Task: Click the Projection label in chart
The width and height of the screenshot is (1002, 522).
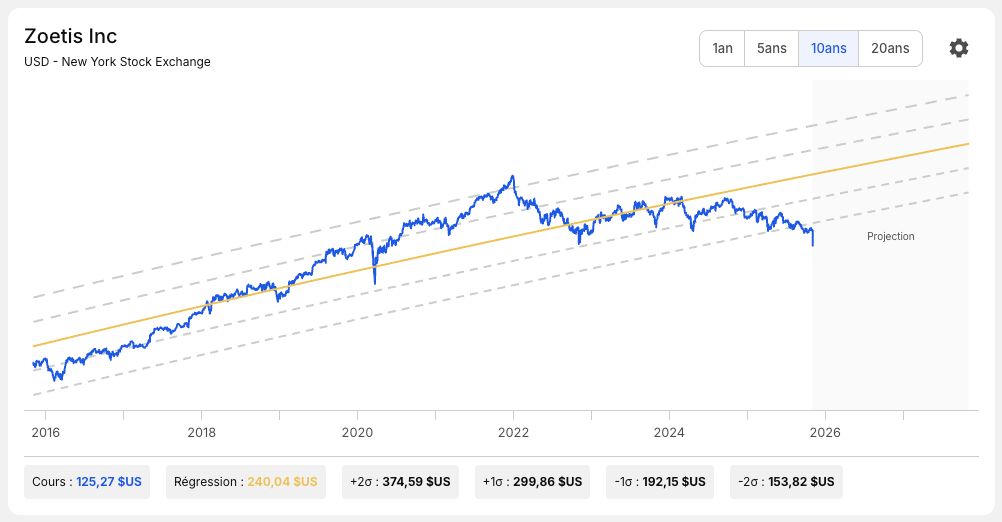Action: 890,236
